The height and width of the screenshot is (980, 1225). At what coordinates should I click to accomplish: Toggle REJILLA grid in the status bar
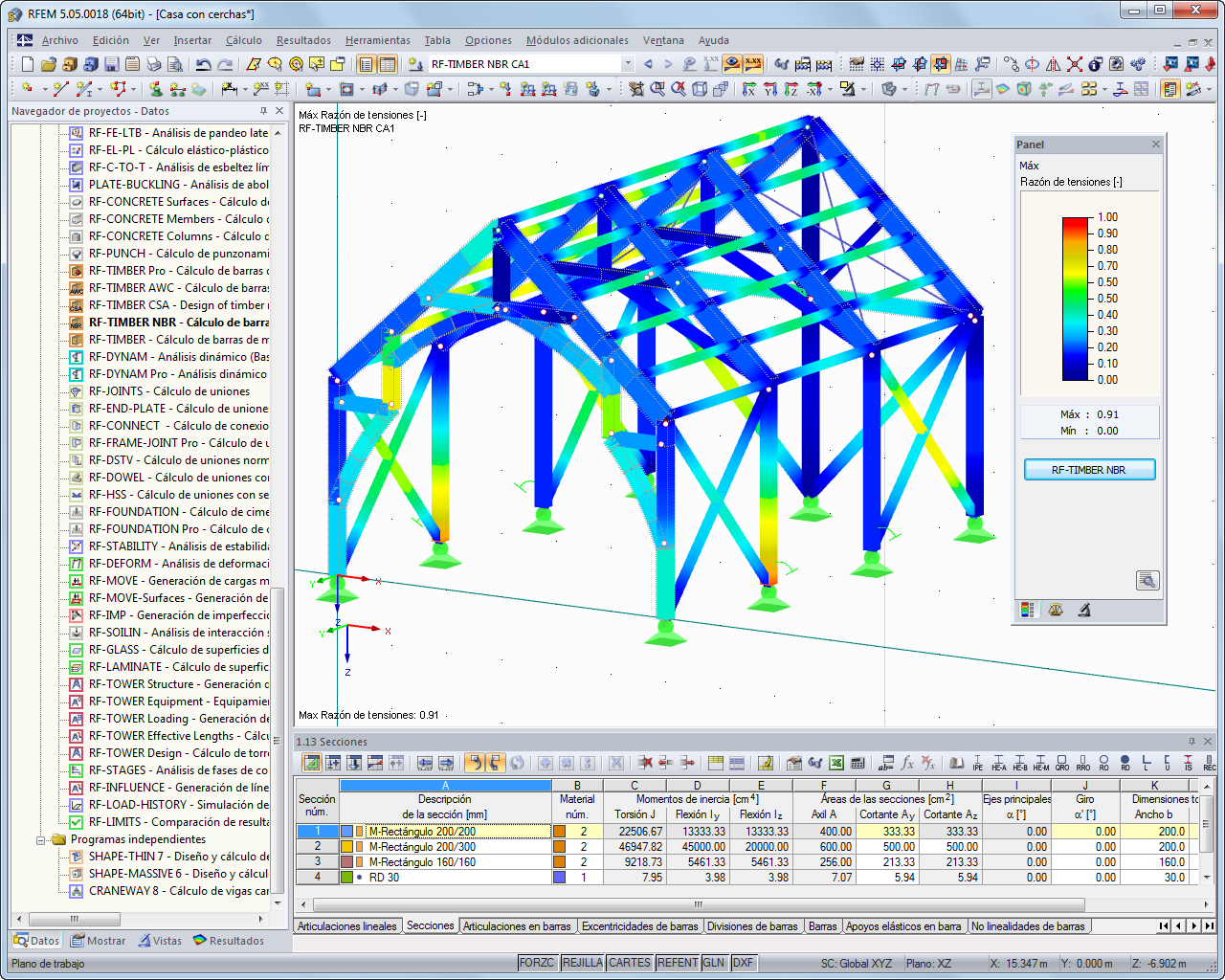tap(583, 963)
